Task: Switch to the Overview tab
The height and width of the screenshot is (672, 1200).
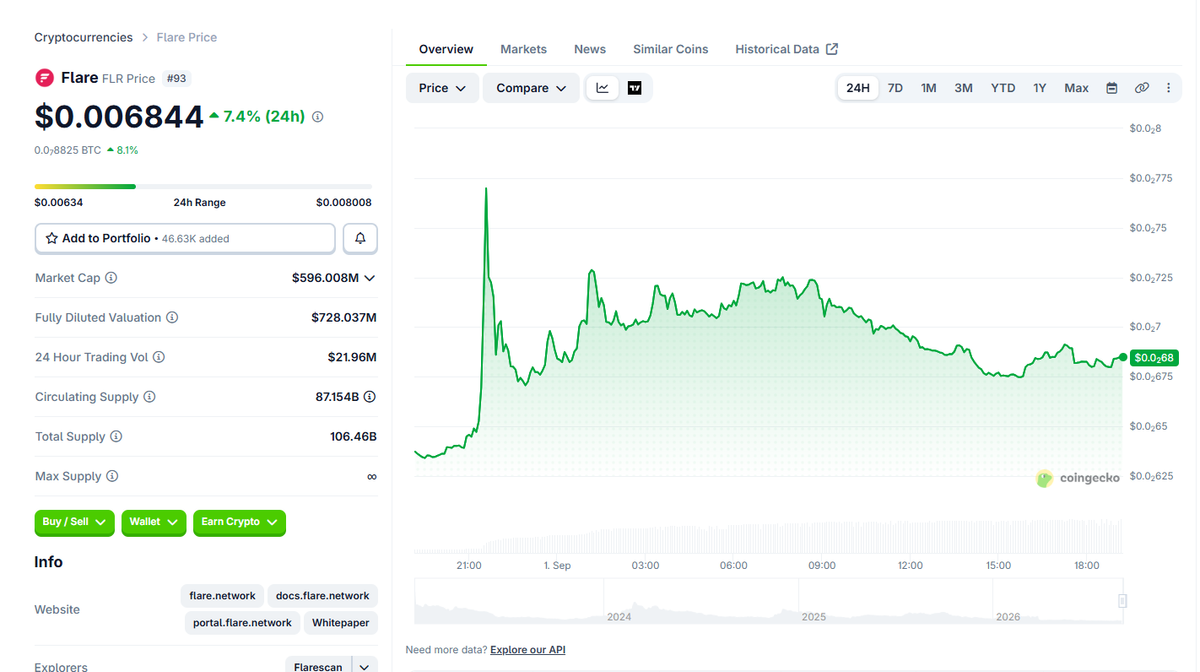Action: coord(446,49)
